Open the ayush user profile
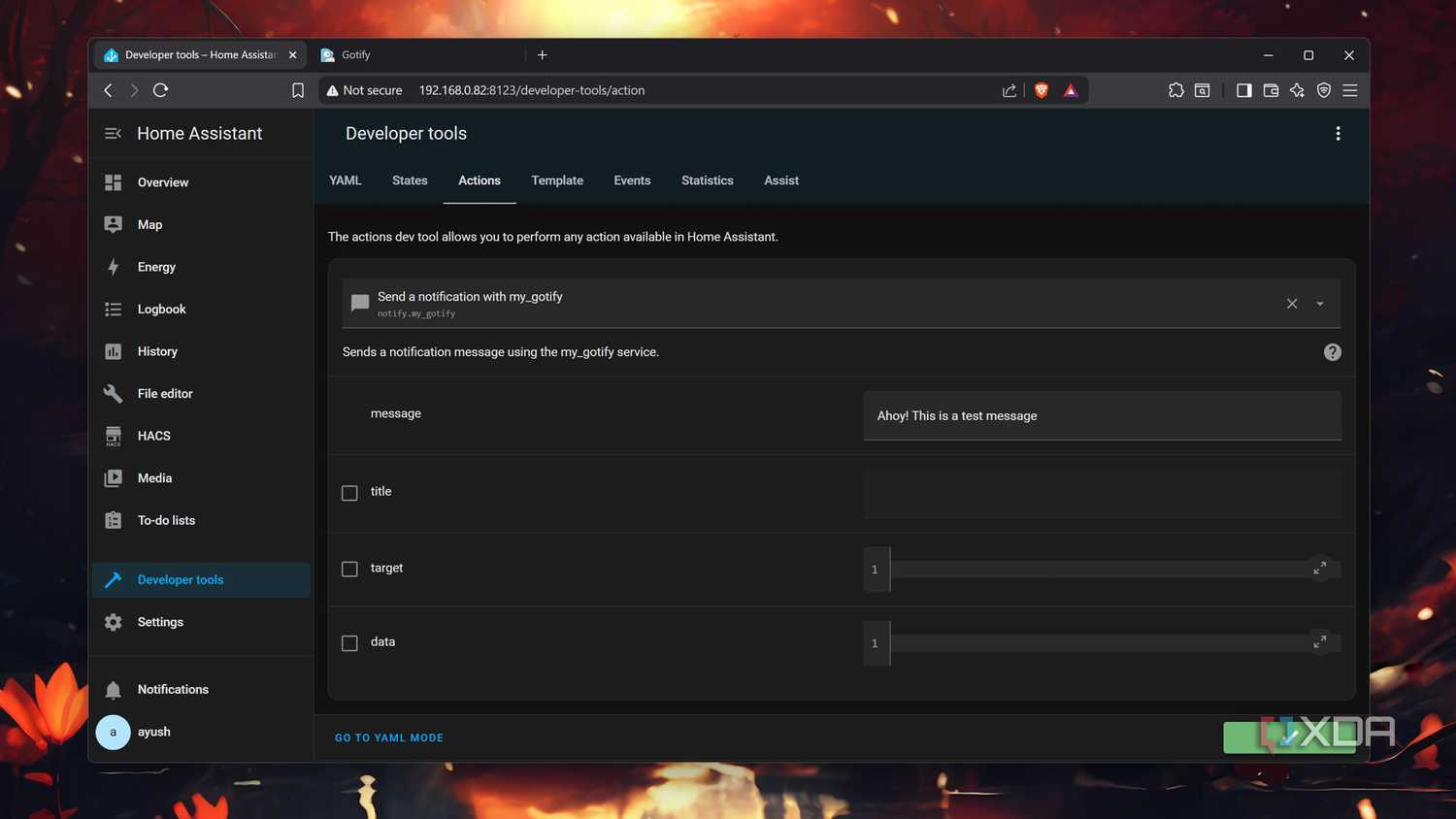 201,732
